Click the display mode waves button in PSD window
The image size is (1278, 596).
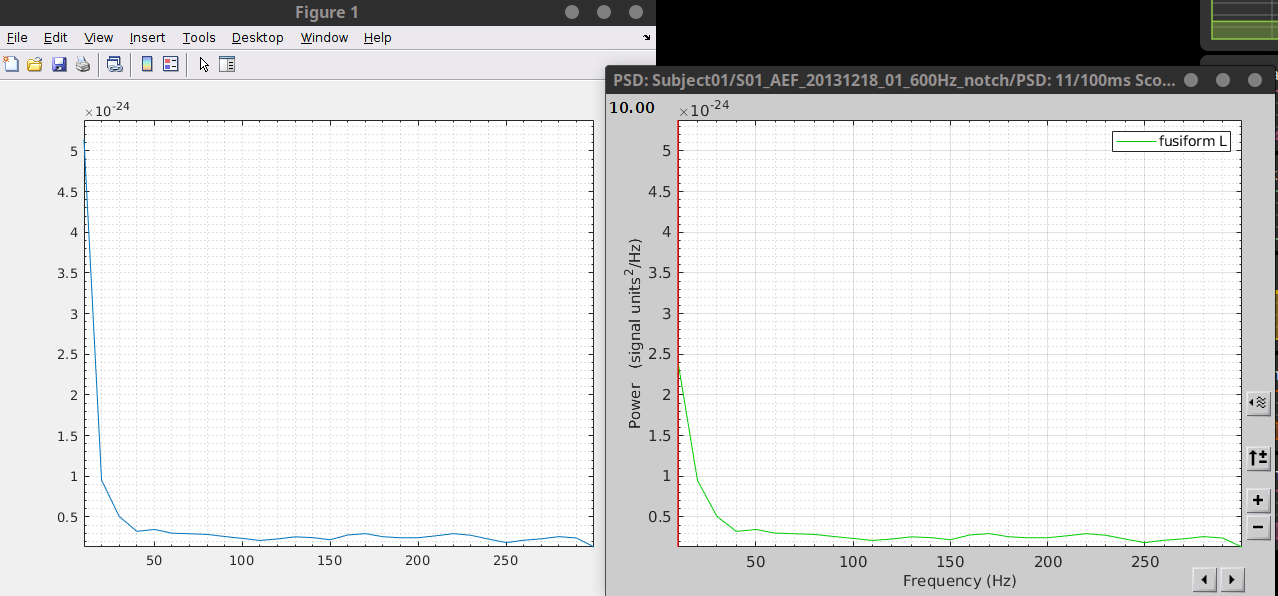tap(1259, 403)
